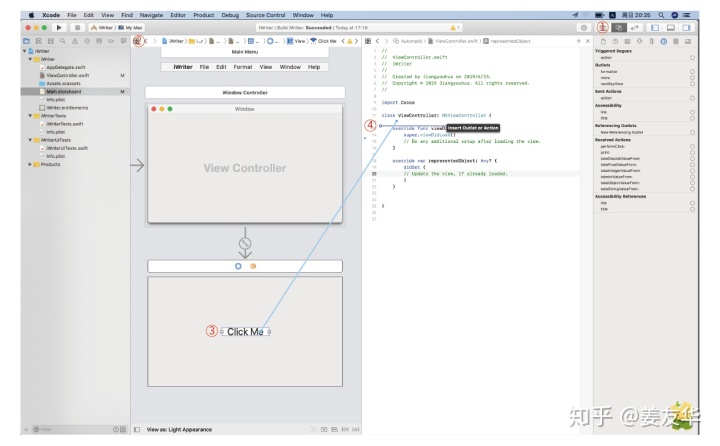
Task: Toggle the Inspectors panel visibility
Action: 686,28
